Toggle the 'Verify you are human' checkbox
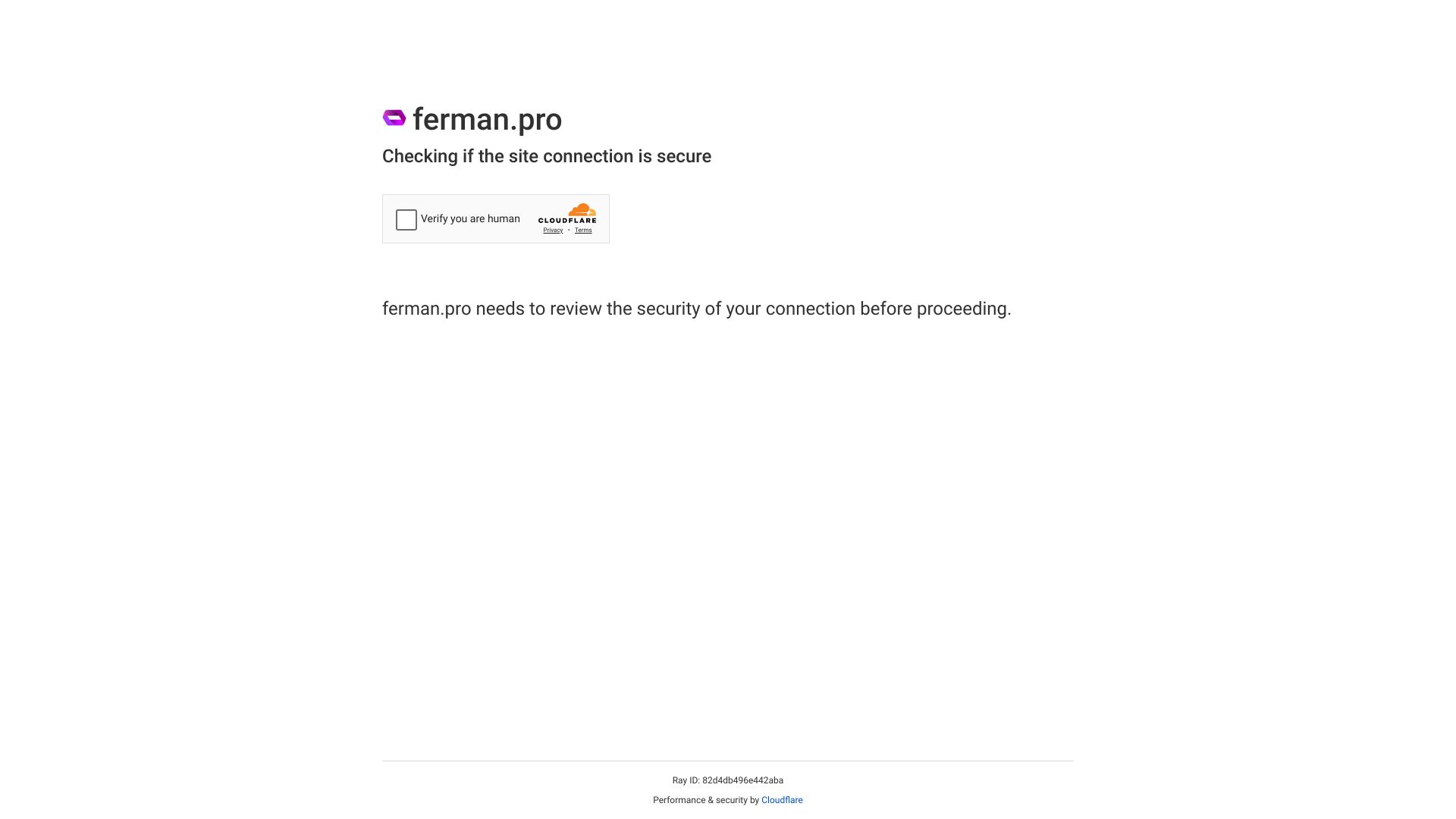Screen dimensions: 1456x819 405,219
